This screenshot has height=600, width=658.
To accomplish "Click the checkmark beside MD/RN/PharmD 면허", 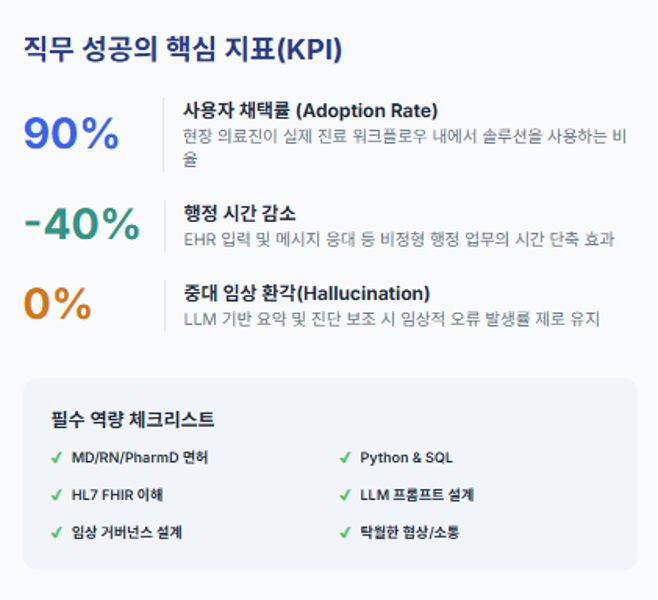I will click(57, 457).
